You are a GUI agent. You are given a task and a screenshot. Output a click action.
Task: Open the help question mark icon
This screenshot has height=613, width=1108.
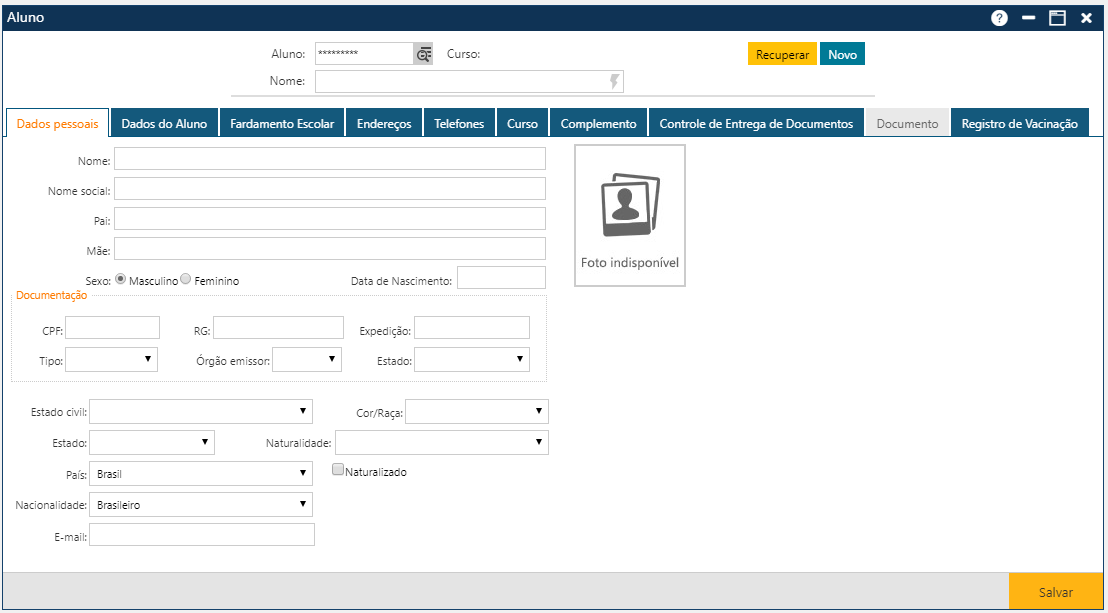click(x=999, y=18)
